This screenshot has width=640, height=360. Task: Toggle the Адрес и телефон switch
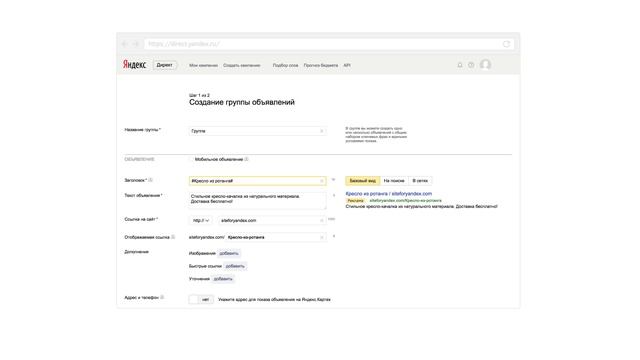tap(201, 300)
